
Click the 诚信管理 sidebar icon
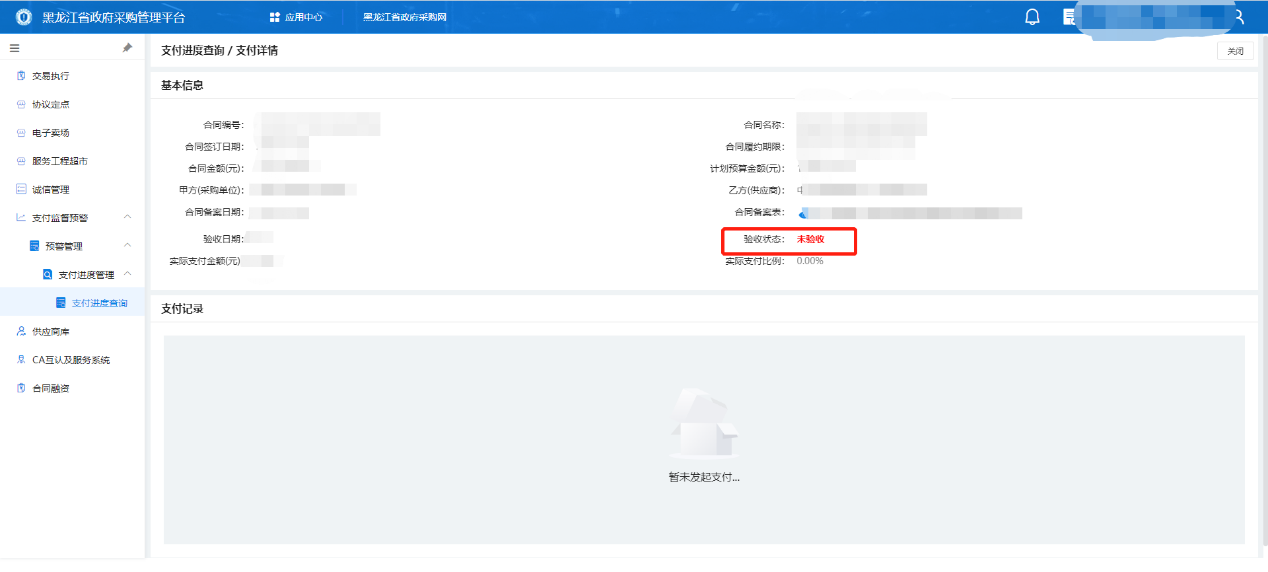[21, 189]
